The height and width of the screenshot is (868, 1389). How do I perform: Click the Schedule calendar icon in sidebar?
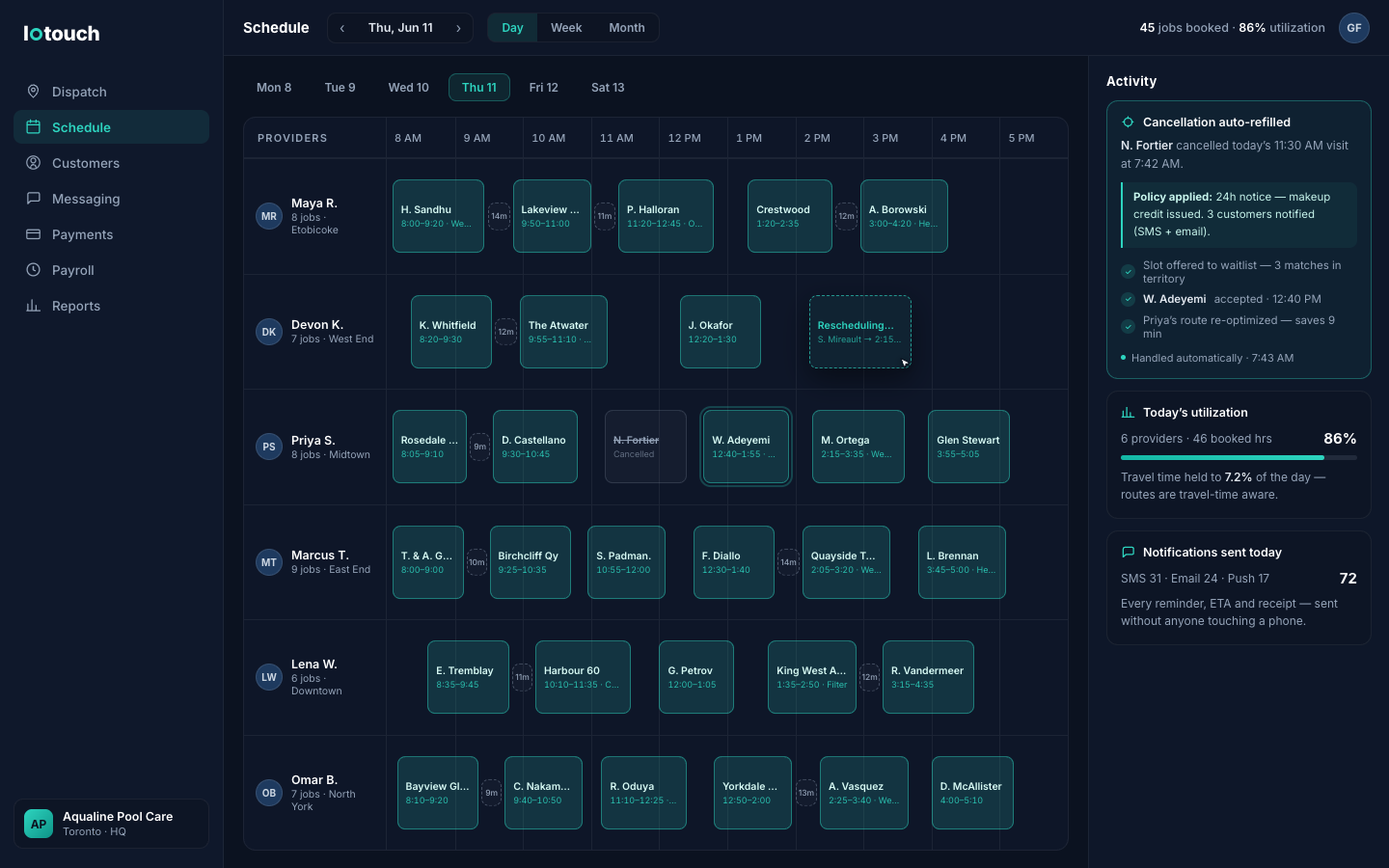33,127
